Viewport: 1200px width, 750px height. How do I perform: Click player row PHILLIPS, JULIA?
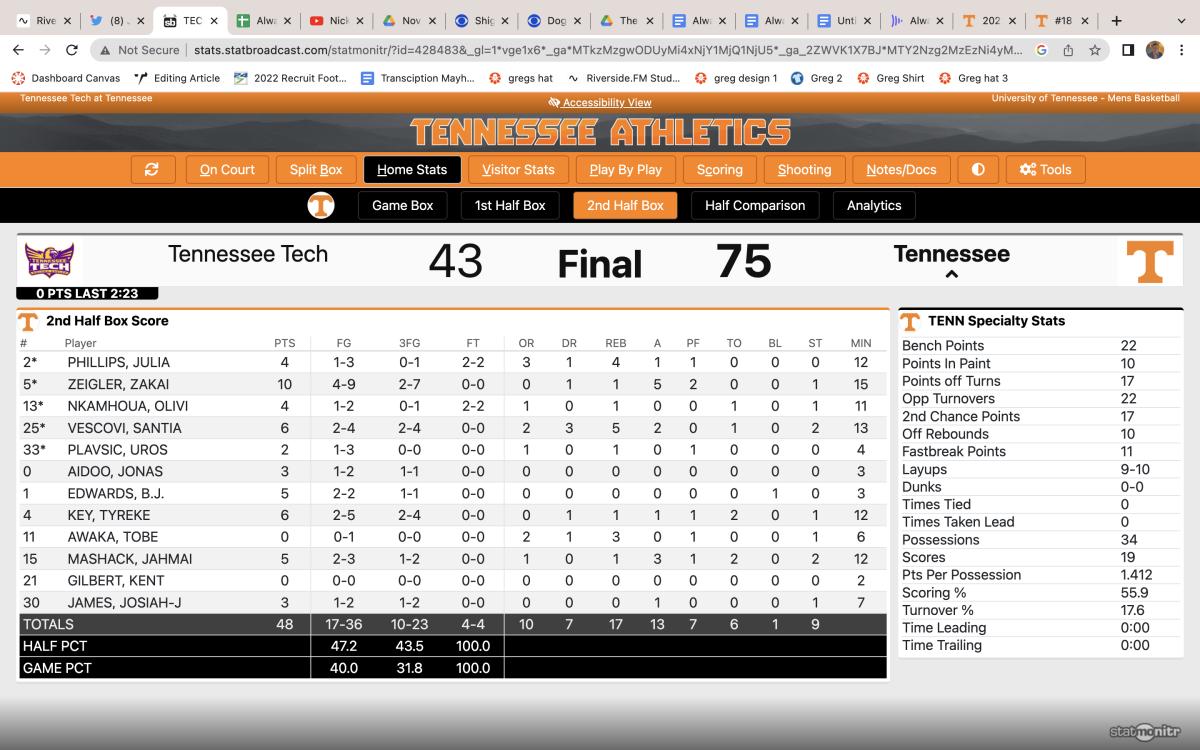click(x=452, y=362)
